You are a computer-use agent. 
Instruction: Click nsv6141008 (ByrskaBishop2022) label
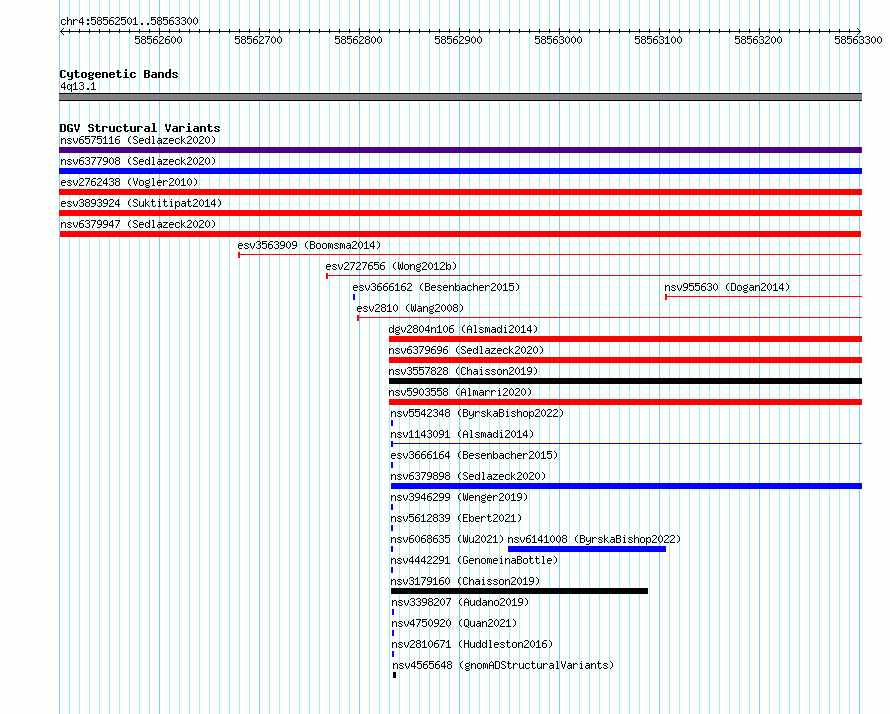594,539
